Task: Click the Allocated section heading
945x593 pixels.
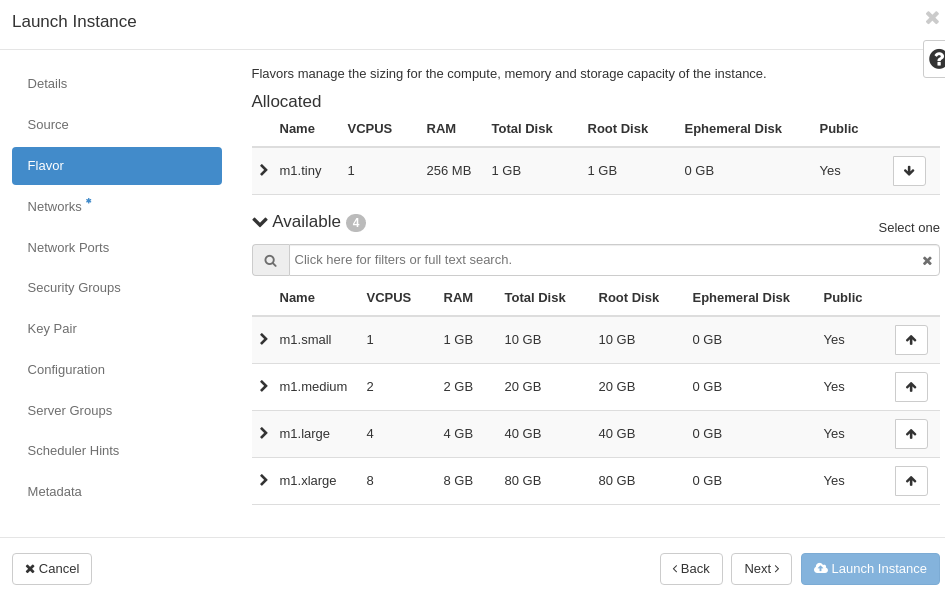Action: tap(286, 101)
